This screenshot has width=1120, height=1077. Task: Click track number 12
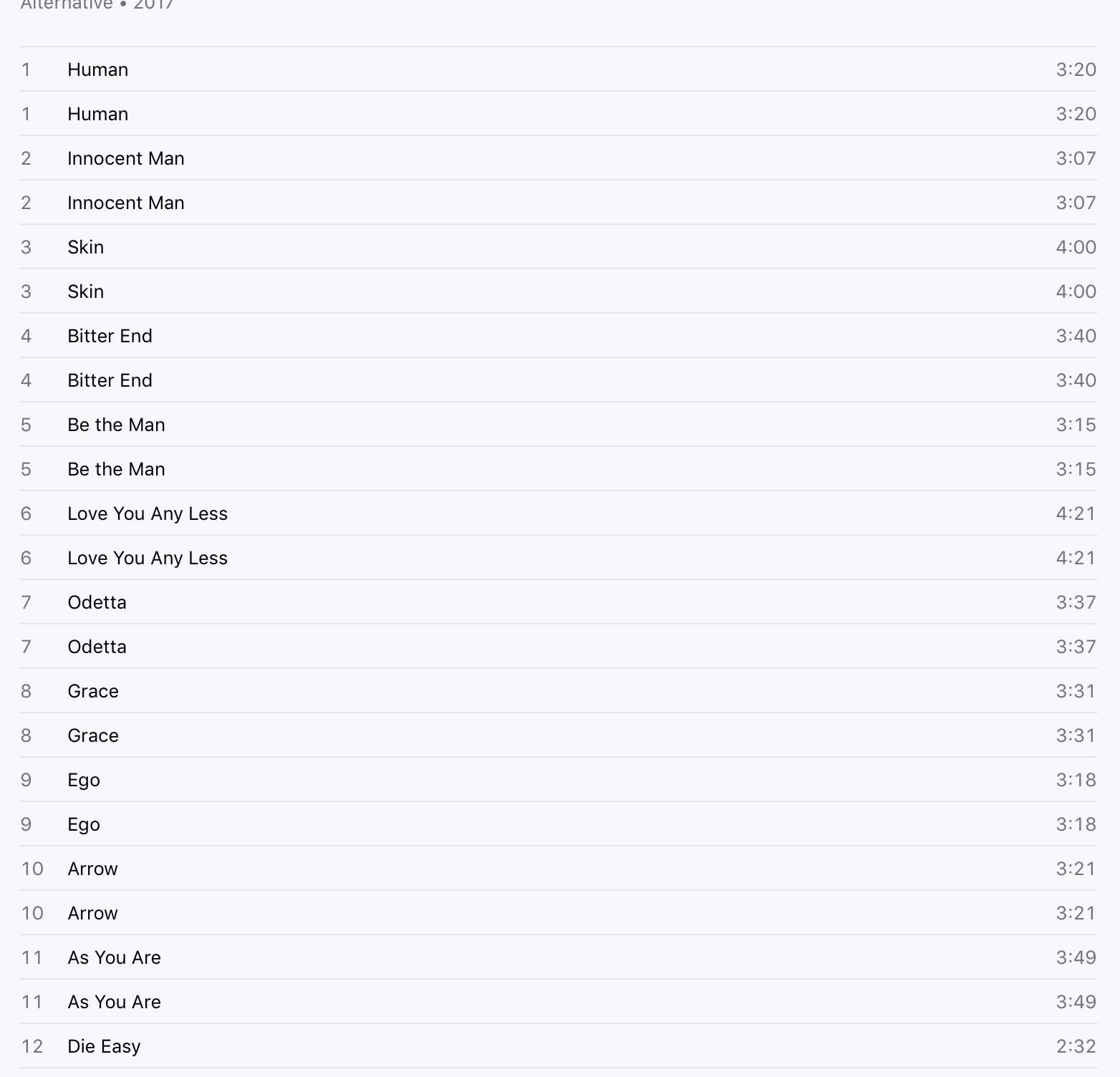pyautogui.click(x=32, y=1046)
